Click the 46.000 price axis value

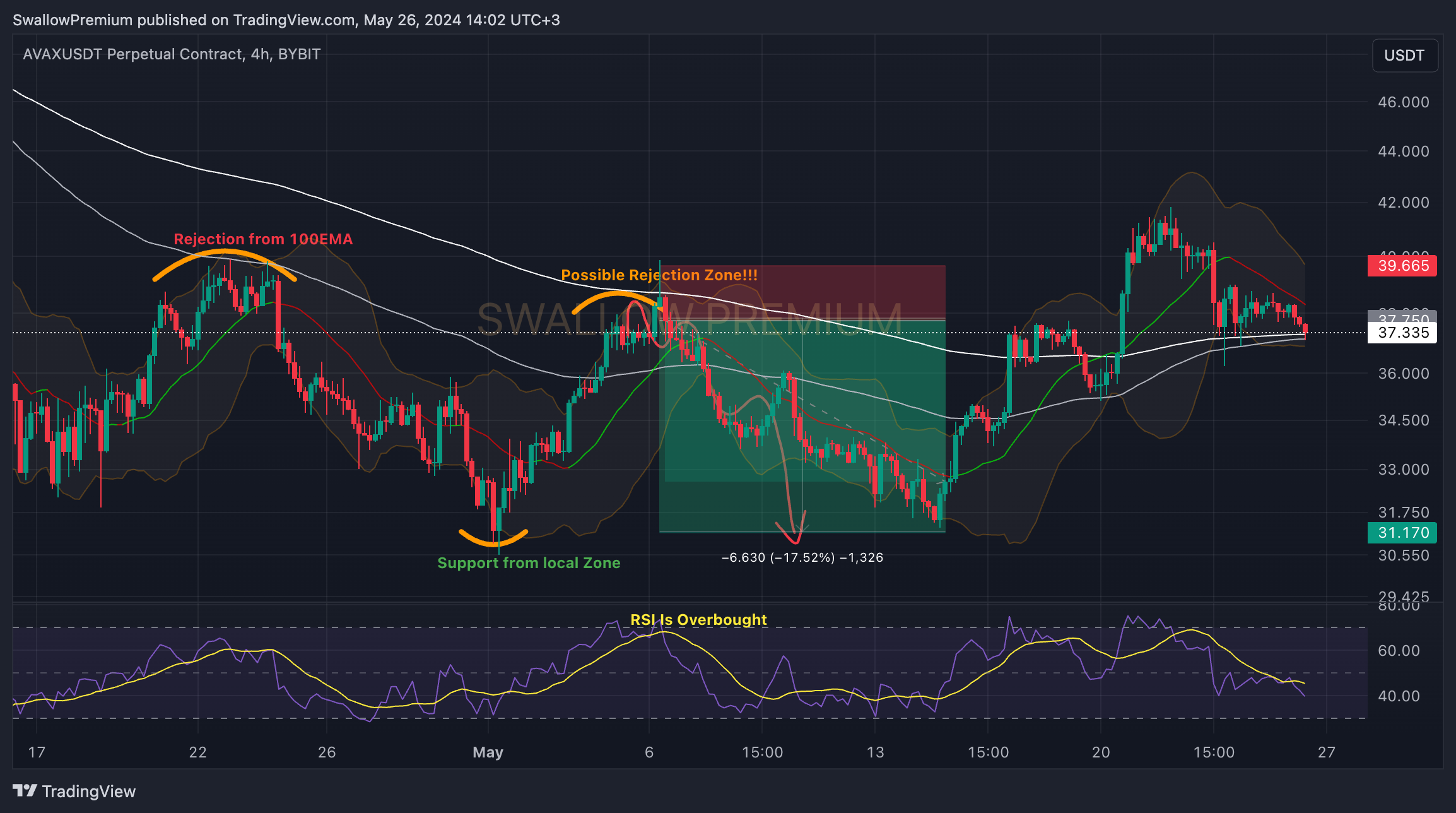point(1404,102)
